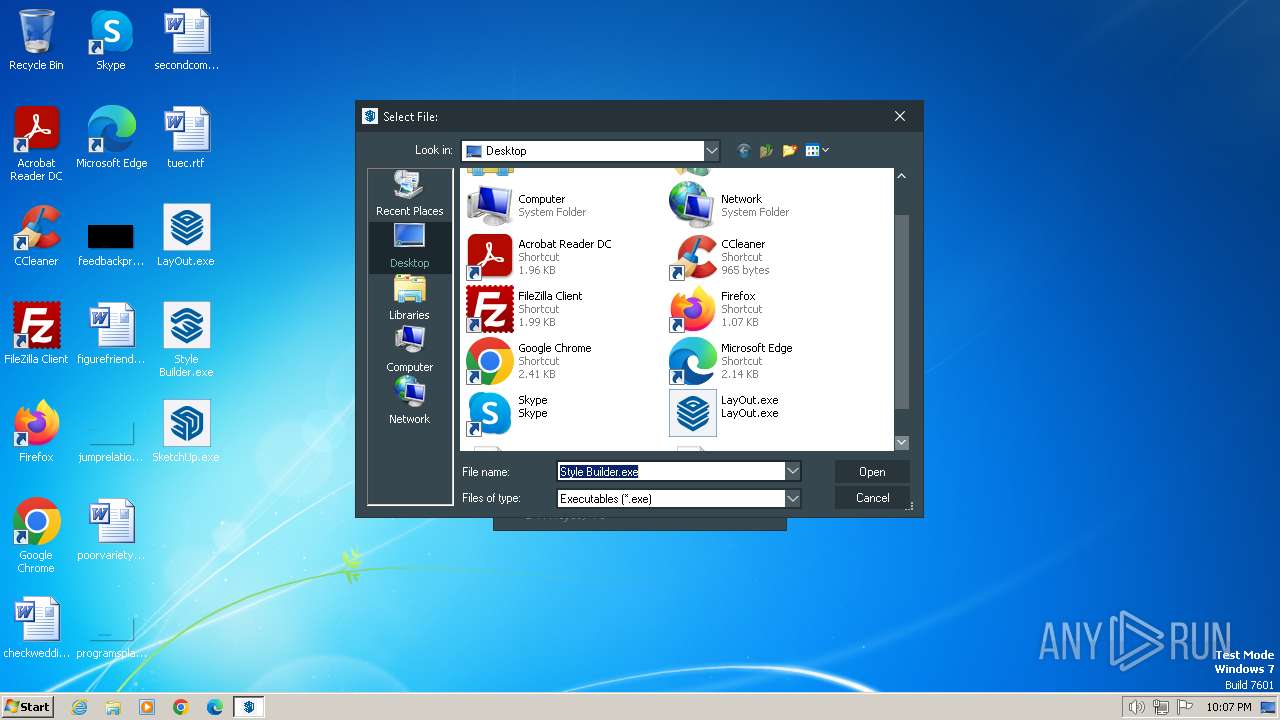
Task: Select Desktop in the places sidebar
Action: 409,246
